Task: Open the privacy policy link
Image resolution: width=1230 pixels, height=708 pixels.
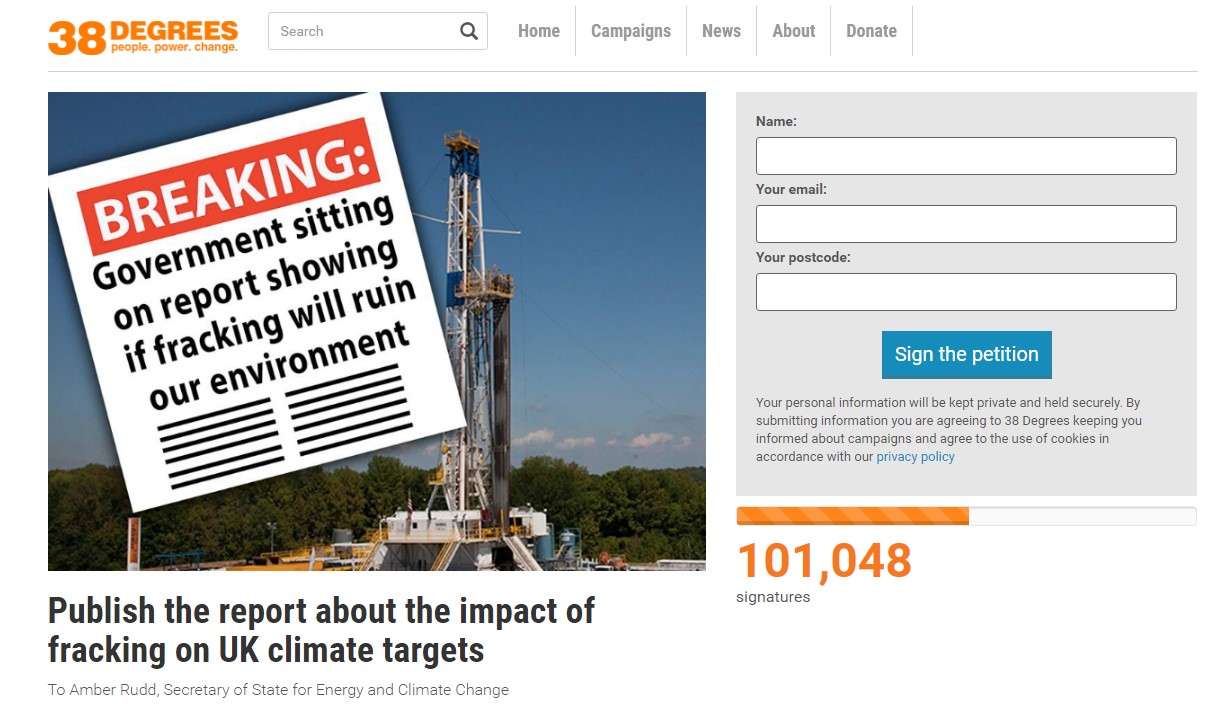Action: click(x=914, y=456)
